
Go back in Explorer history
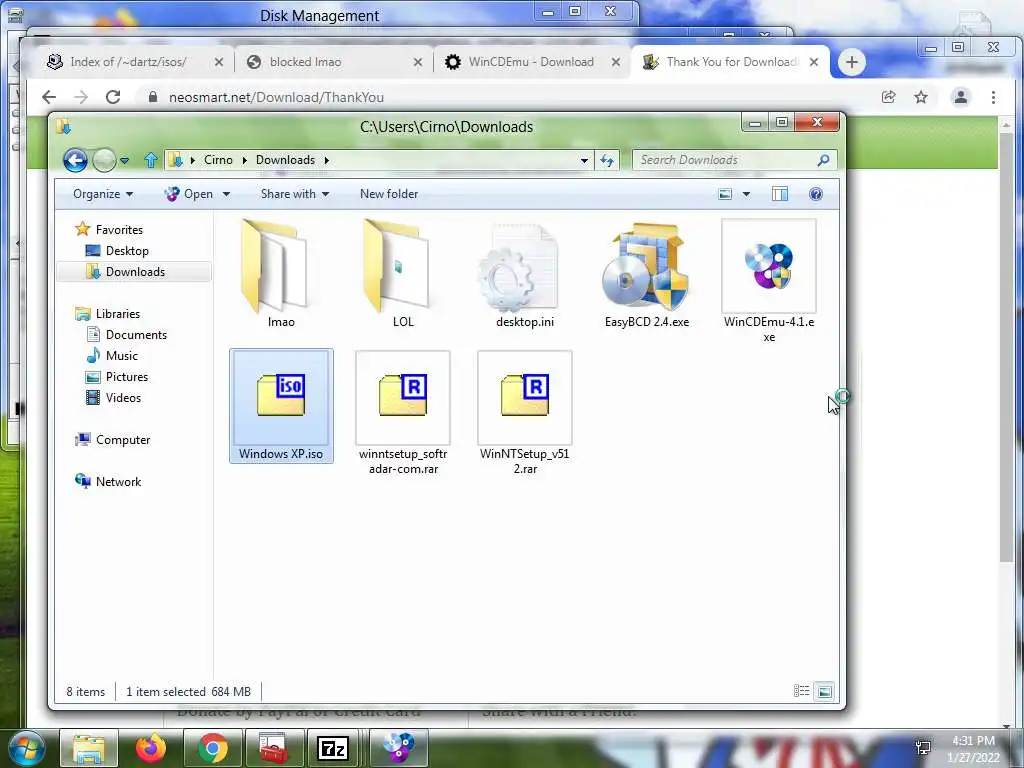(x=75, y=160)
